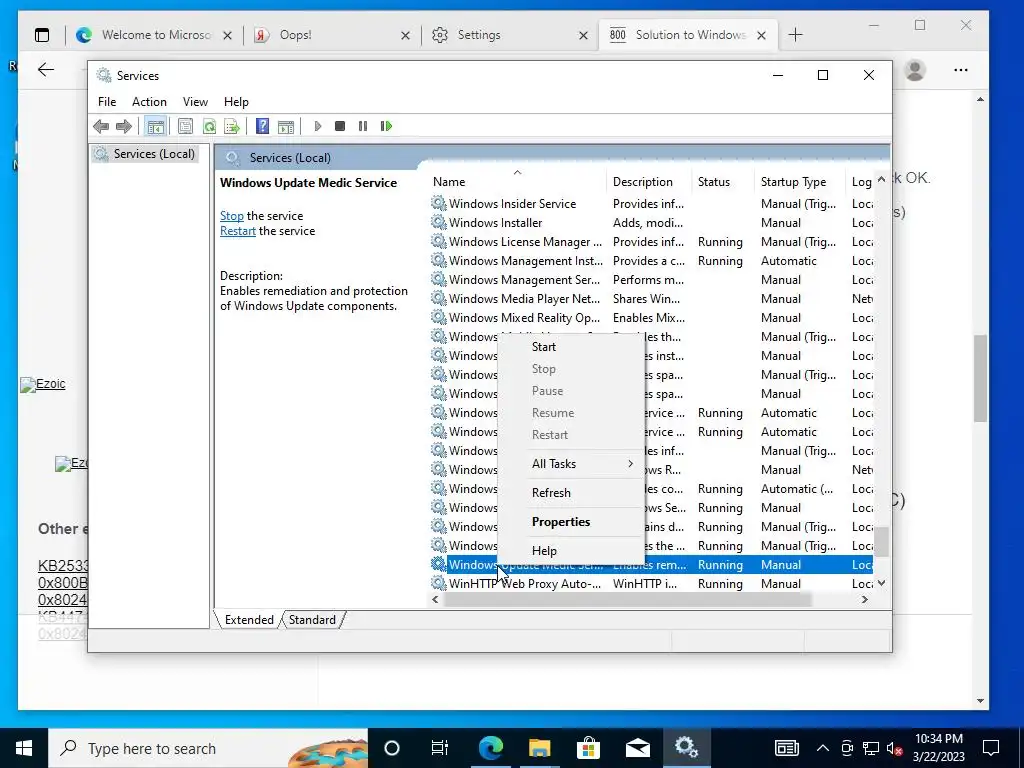This screenshot has width=1024, height=768.
Task: Open the View menu in Services
Action: [x=195, y=102]
